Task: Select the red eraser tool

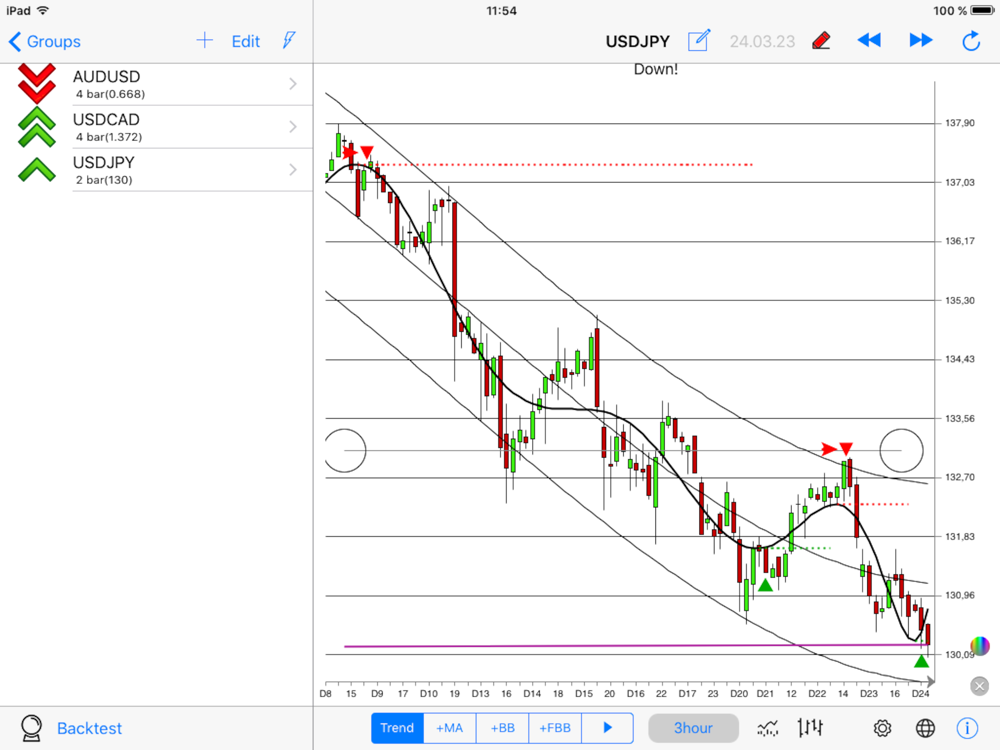Action: coord(821,41)
